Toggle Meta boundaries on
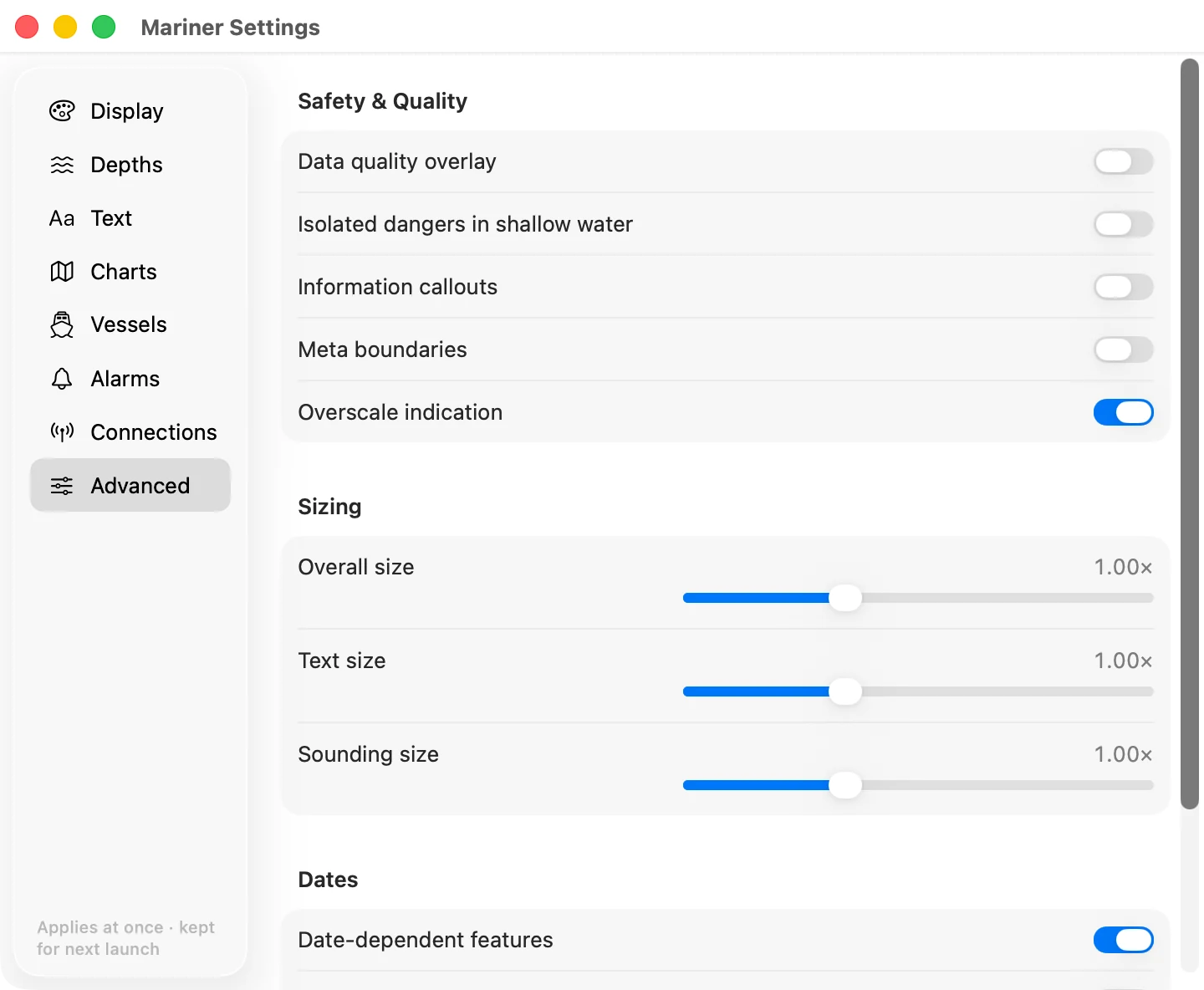This screenshot has width=1204, height=990. pos(1124,350)
